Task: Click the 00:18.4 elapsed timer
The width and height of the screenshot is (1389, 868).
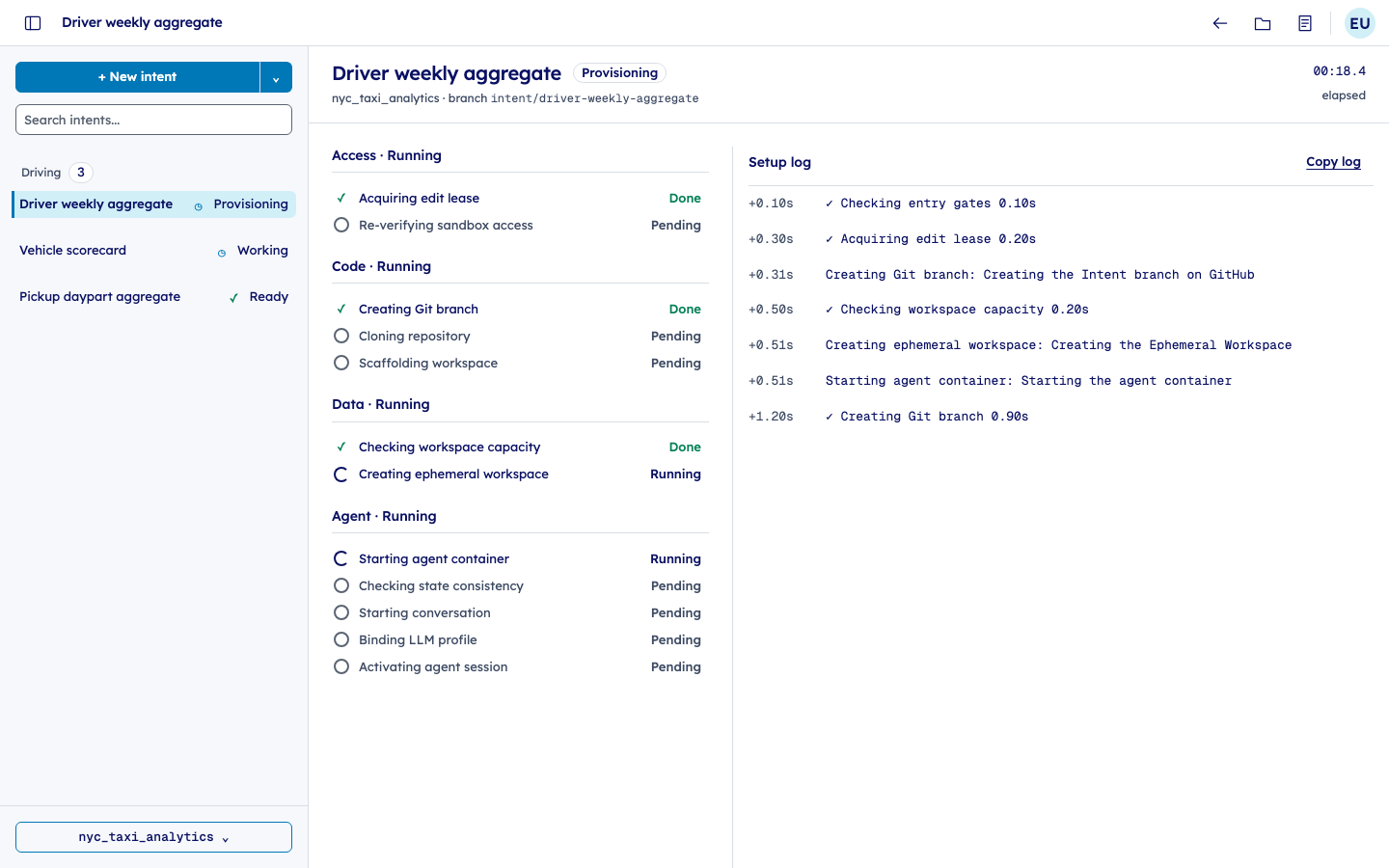Action: point(1339,71)
